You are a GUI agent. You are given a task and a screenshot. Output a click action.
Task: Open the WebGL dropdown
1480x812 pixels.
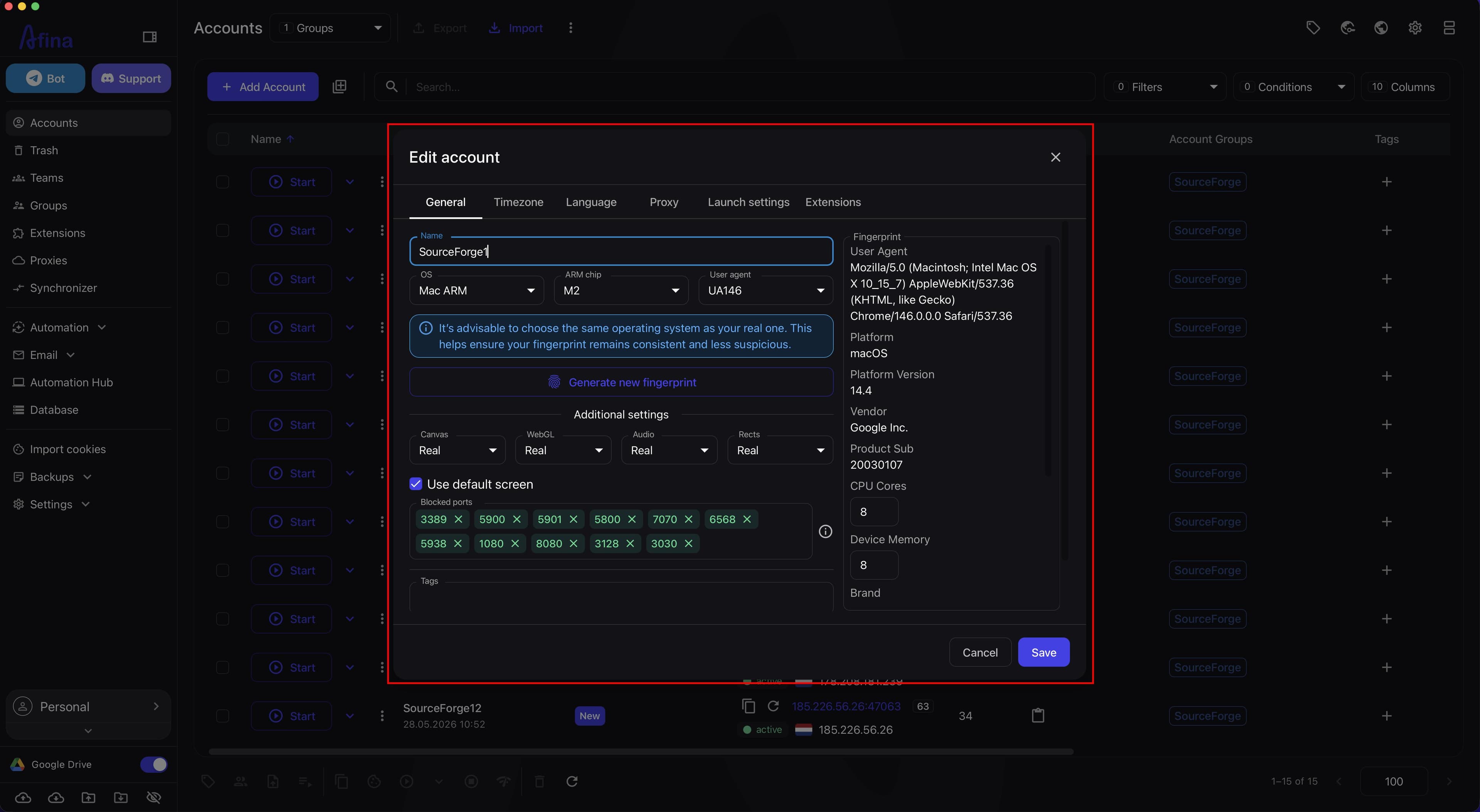563,450
